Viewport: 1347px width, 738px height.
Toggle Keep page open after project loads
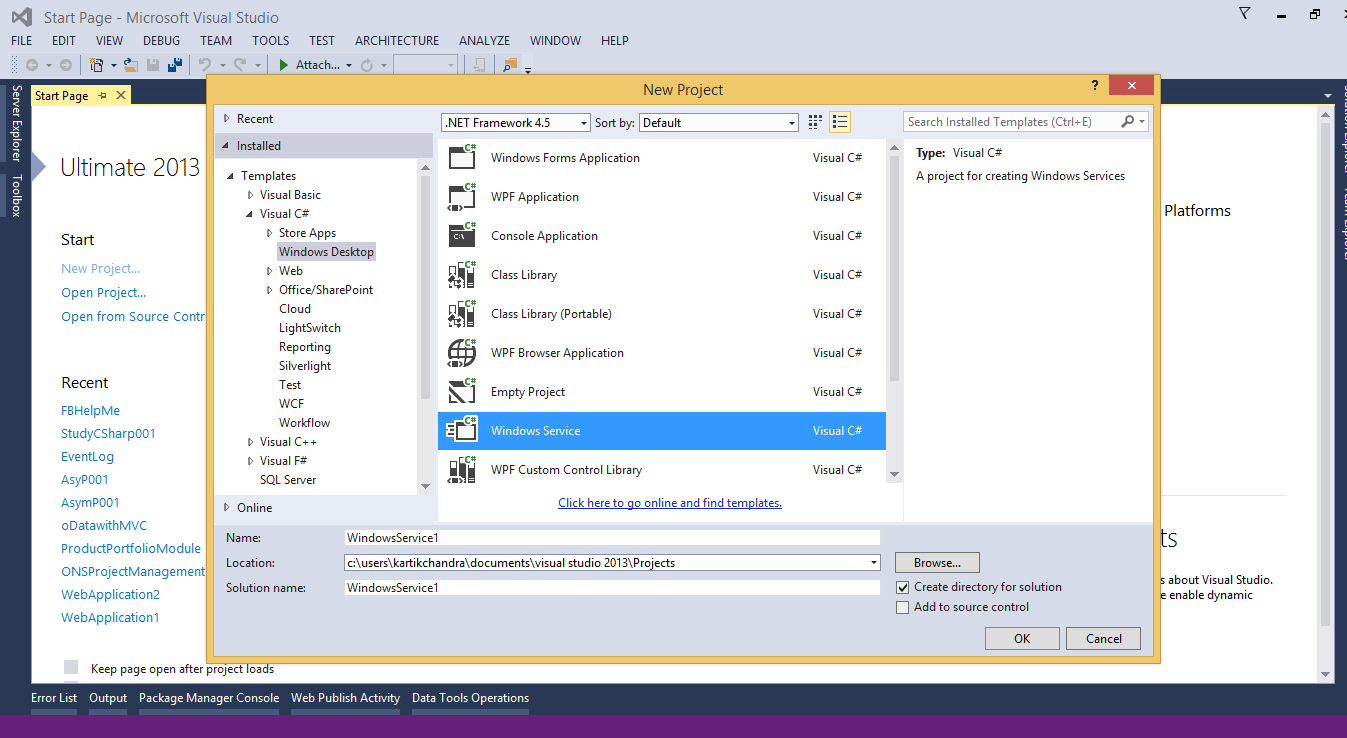coord(71,667)
